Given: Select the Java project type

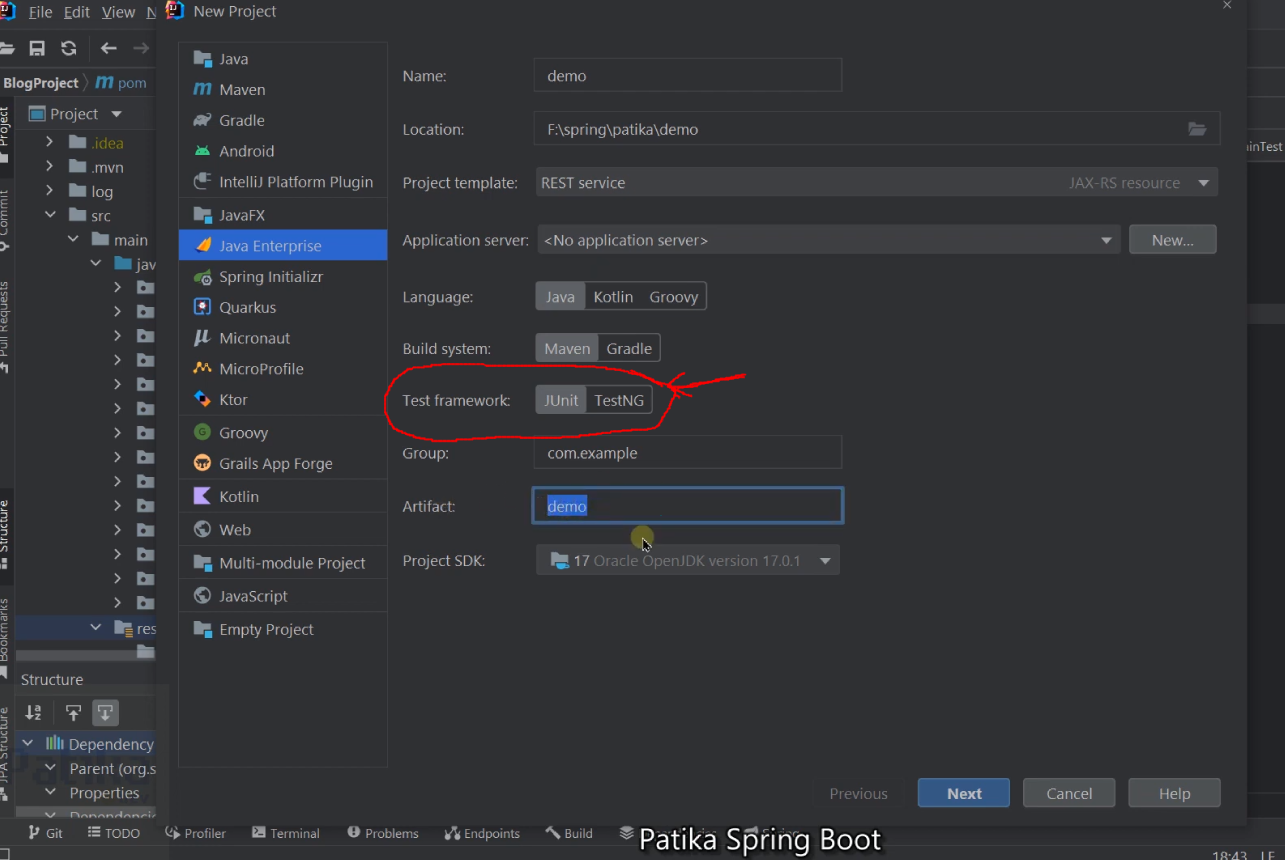Looking at the screenshot, I should tap(282, 59).
